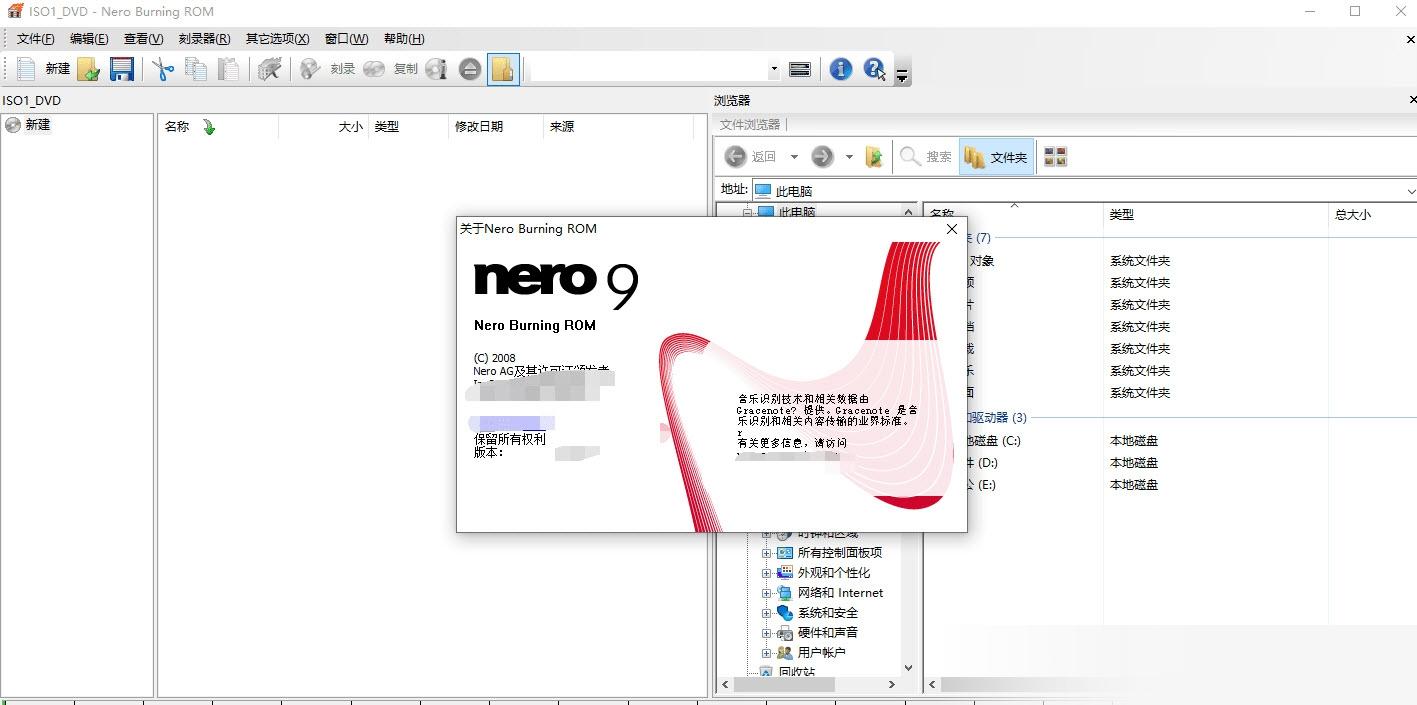Open the back history dropdown arrow
1417x705 pixels.
pos(794,157)
